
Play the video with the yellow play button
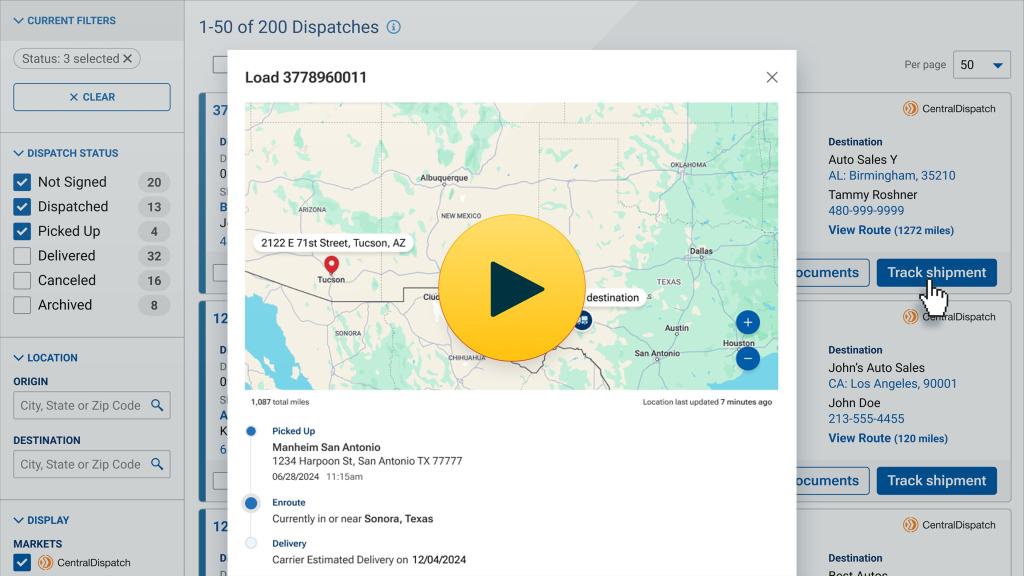pos(511,288)
